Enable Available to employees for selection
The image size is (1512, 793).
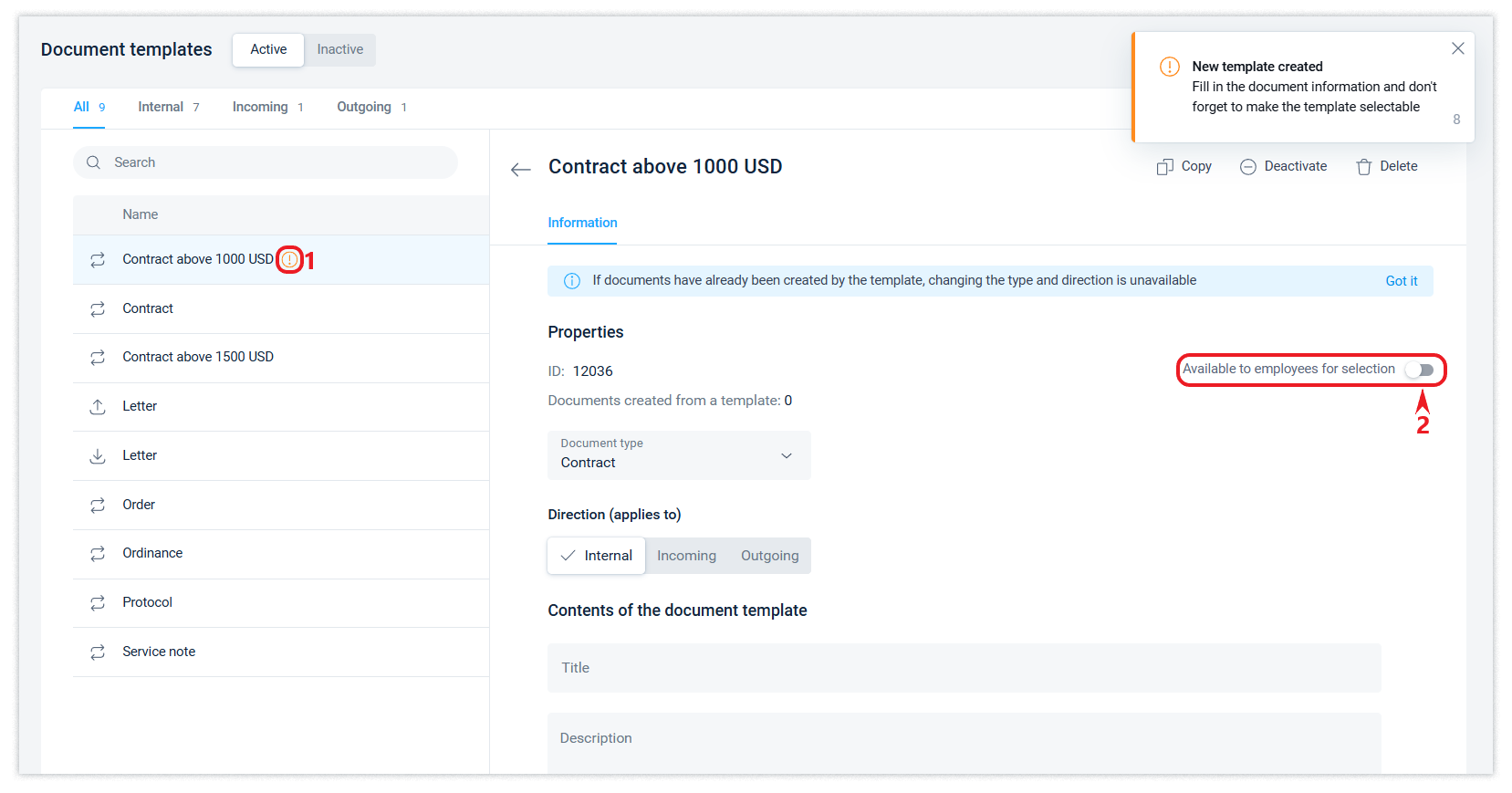click(1419, 370)
